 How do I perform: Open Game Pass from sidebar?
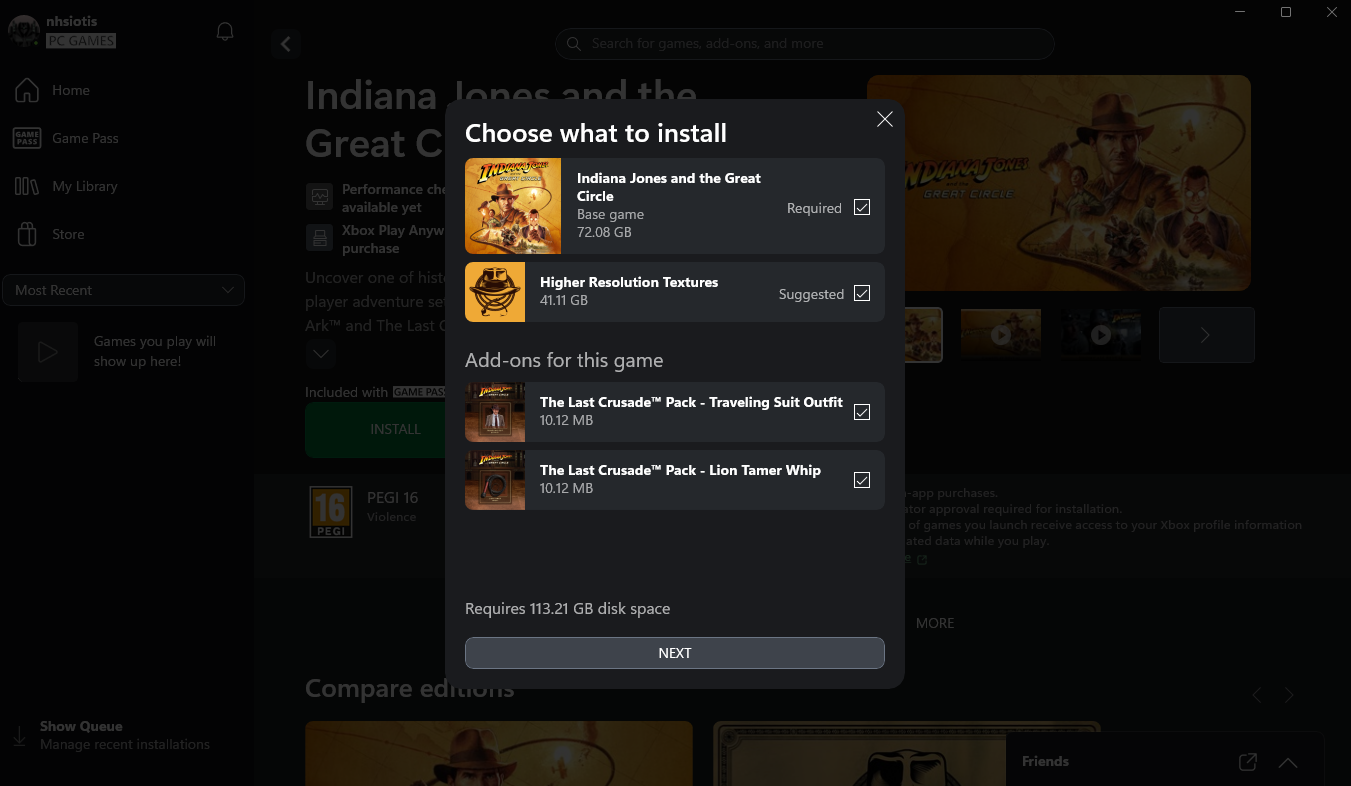[85, 138]
